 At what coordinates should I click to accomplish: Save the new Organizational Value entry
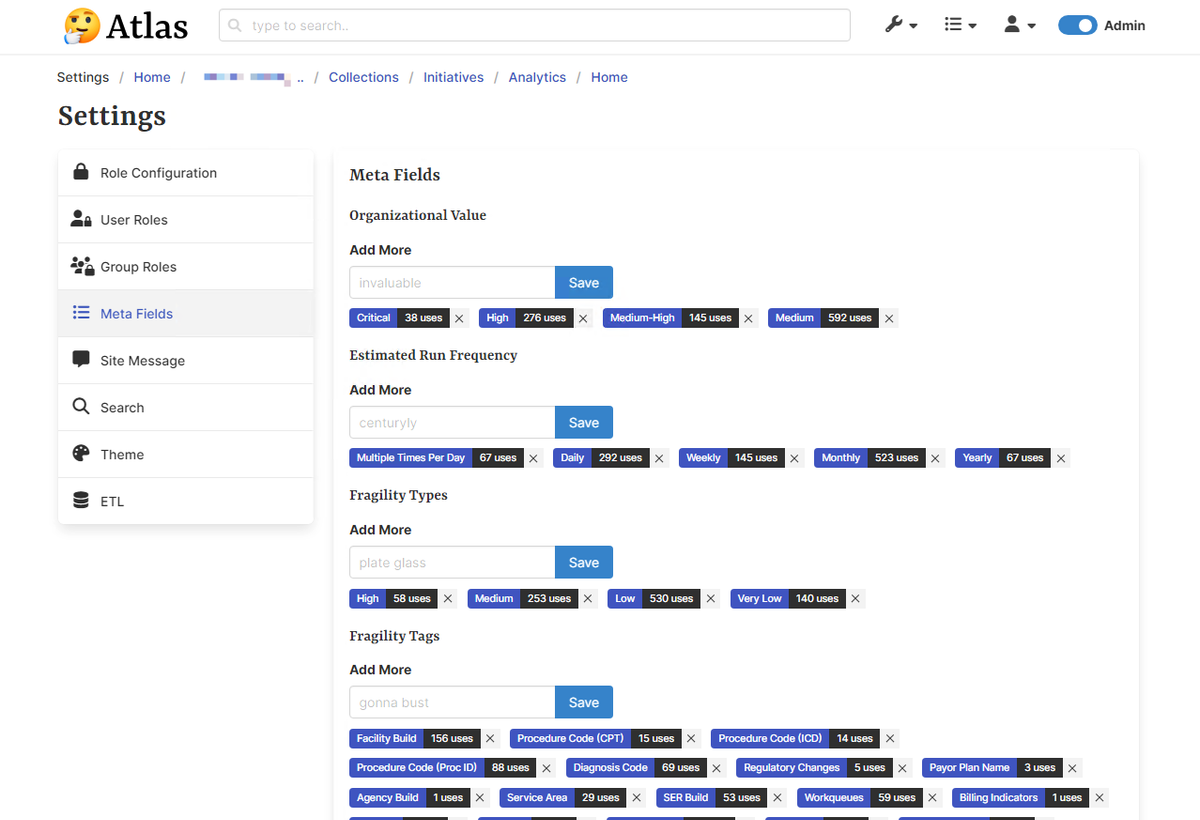click(583, 282)
